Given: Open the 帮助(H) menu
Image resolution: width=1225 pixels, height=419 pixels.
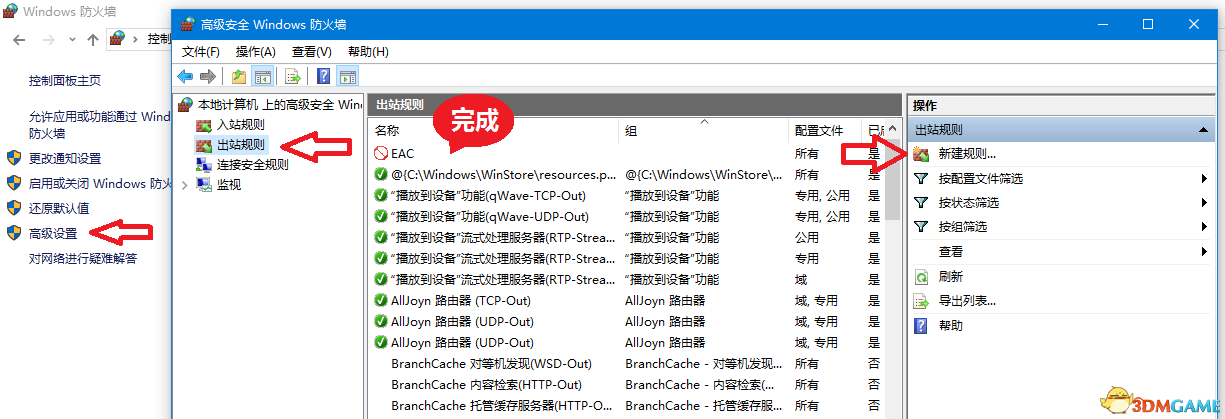Looking at the screenshot, I should [368, 51].
